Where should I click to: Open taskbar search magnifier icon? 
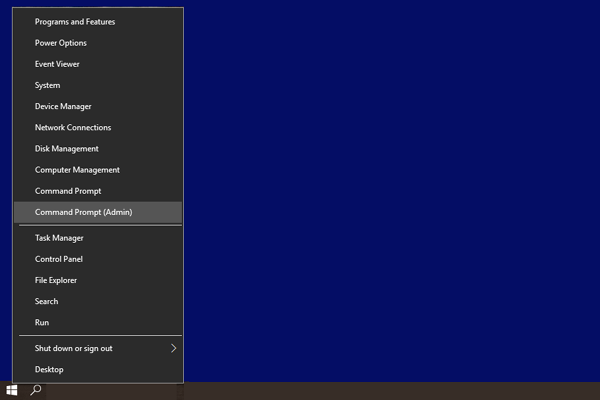(36, 390)
